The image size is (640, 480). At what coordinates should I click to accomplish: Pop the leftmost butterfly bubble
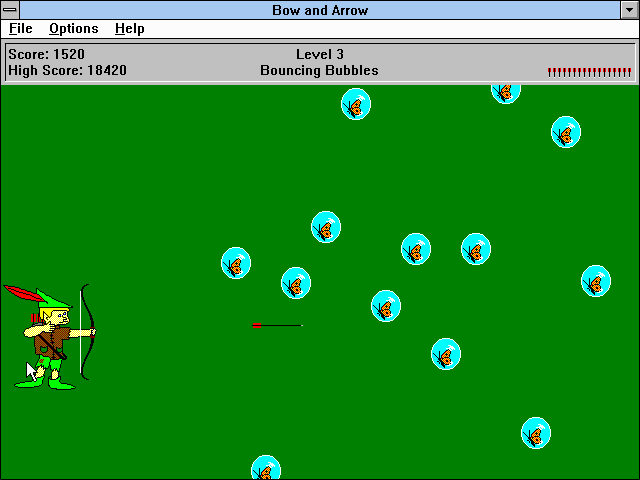[236, 264]
